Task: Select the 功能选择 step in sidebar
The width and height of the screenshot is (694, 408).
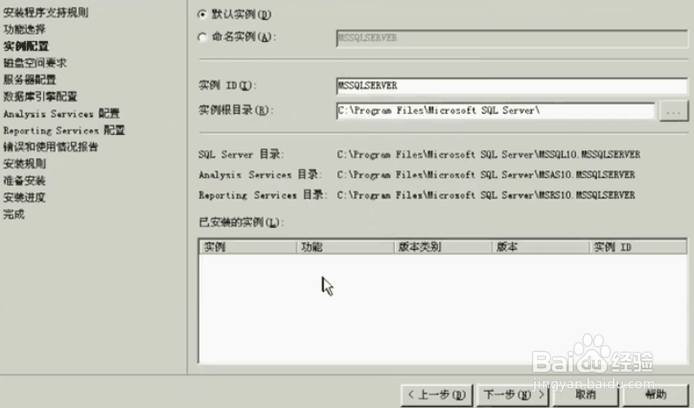Action: 24,29
